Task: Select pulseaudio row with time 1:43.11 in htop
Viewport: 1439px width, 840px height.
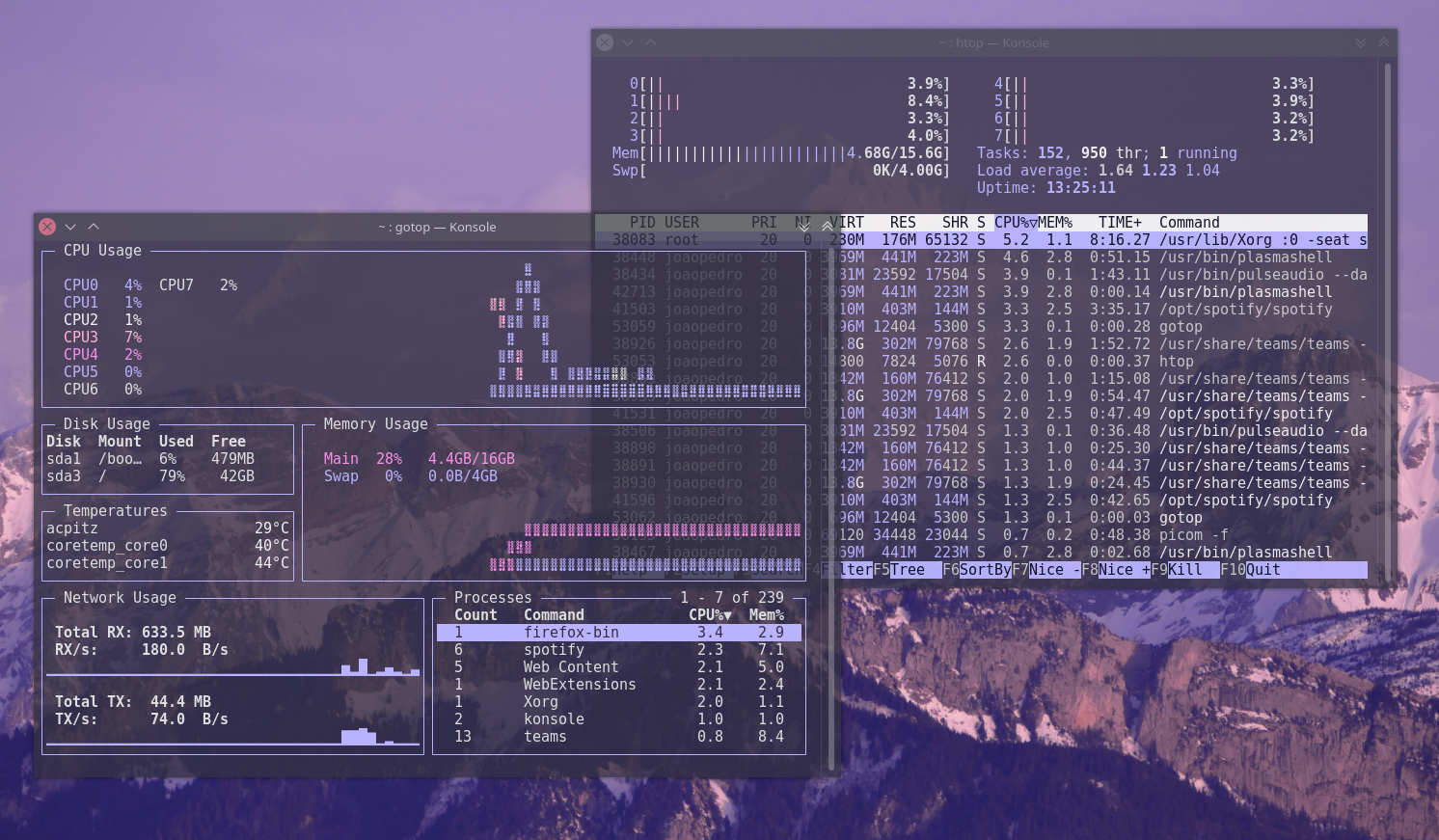Action: [981, 275]
